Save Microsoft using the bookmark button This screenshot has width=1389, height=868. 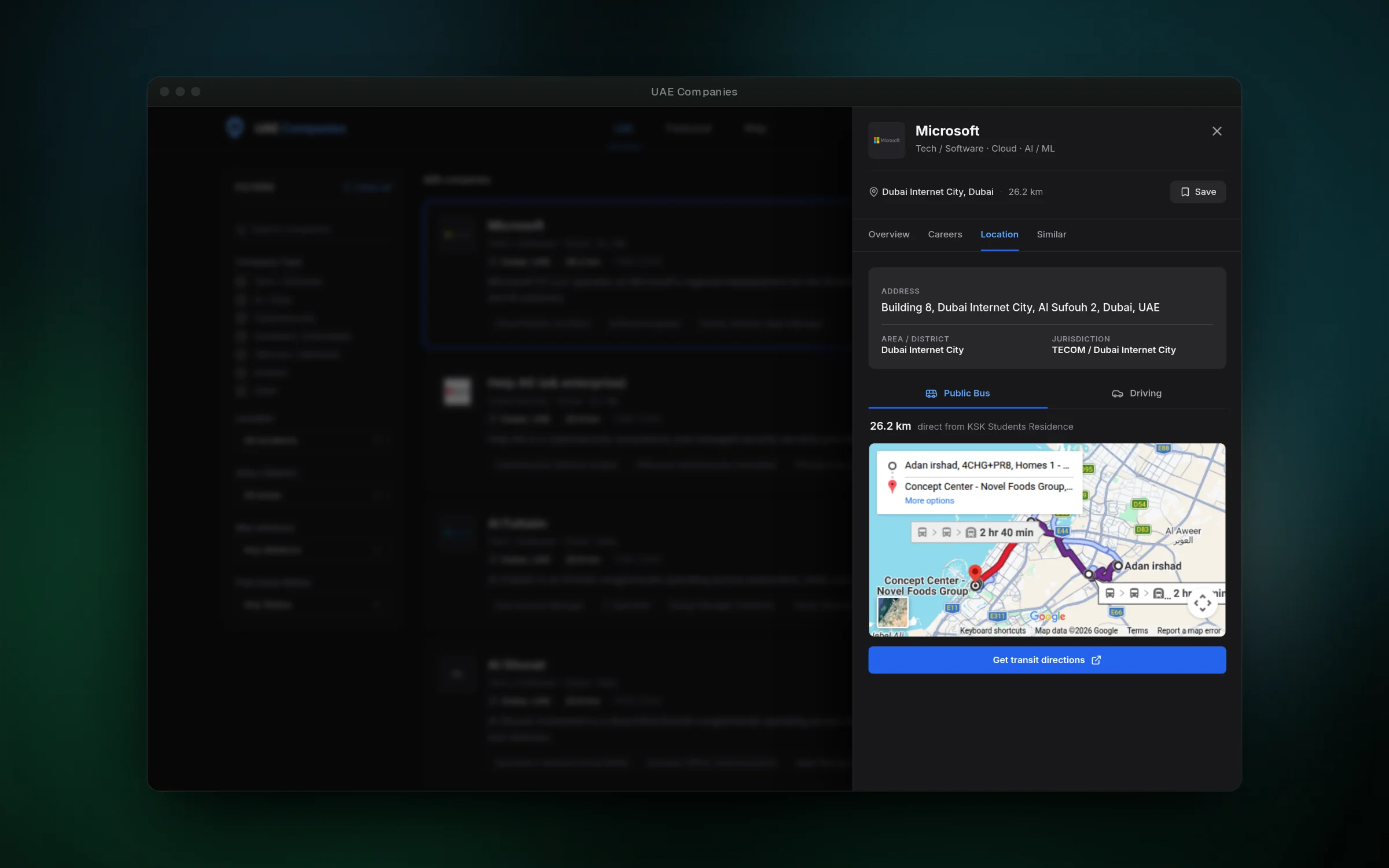(x=1197, y=192)
